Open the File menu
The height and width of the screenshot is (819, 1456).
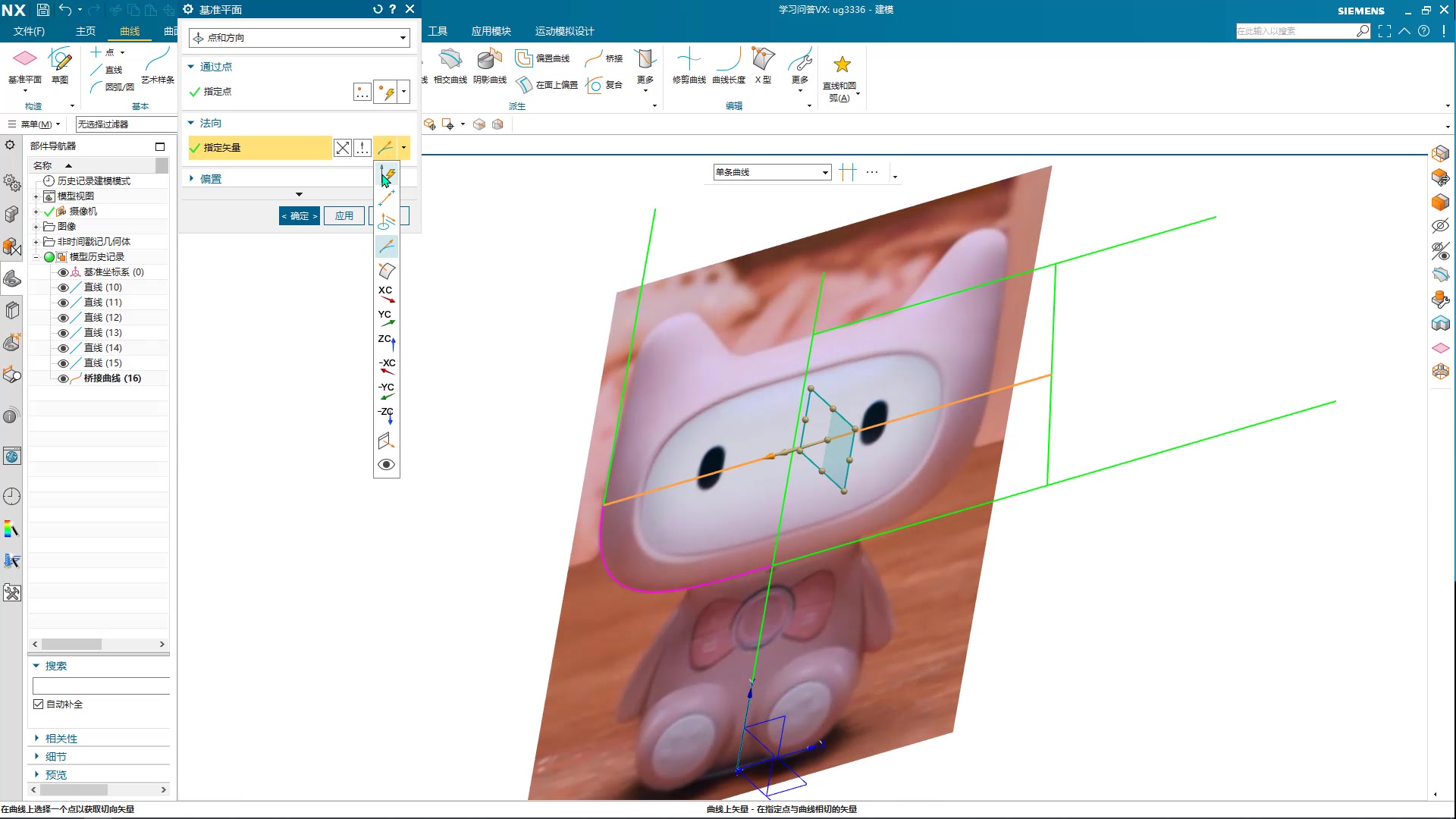tap(29, 31)
